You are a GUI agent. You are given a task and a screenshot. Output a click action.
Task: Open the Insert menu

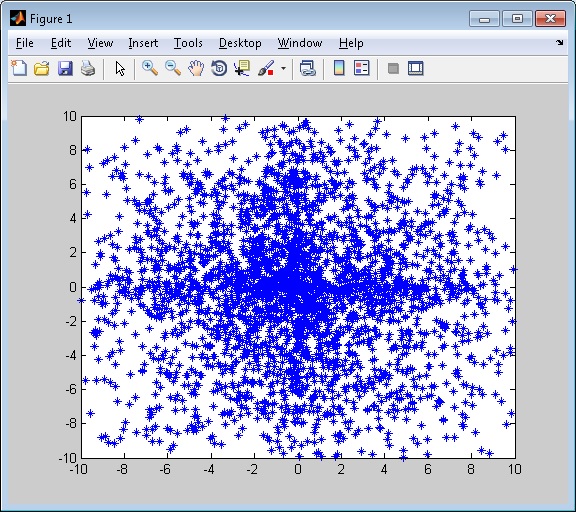pos(143,43)
